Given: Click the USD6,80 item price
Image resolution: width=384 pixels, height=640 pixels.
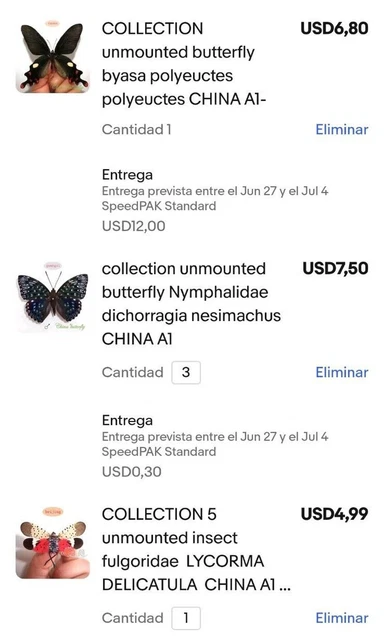Looking at the screenshot, I should tap(334, 28).
